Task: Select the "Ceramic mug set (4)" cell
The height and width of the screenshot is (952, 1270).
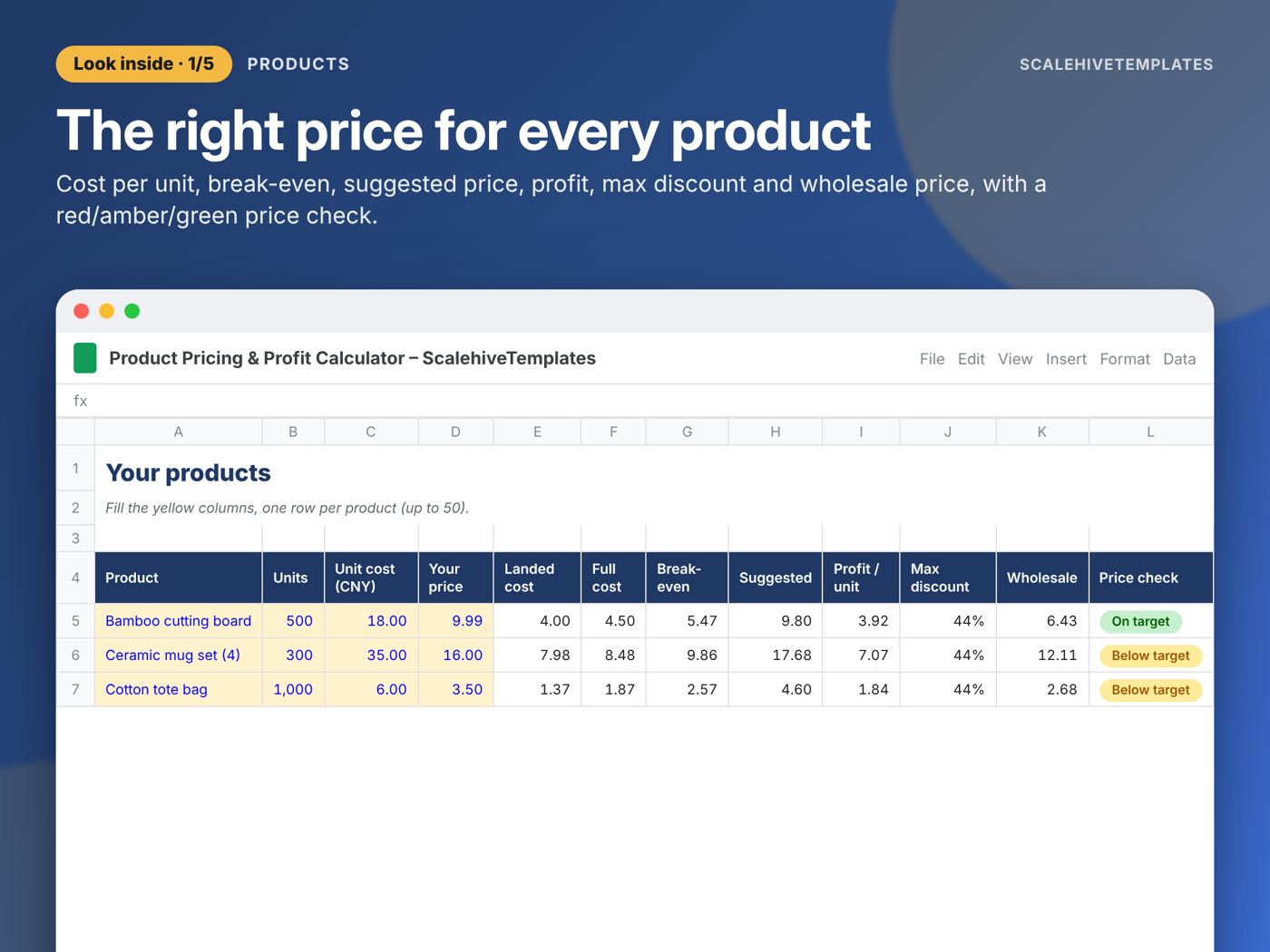Action: pyautogui.click(x=179, y=656)
